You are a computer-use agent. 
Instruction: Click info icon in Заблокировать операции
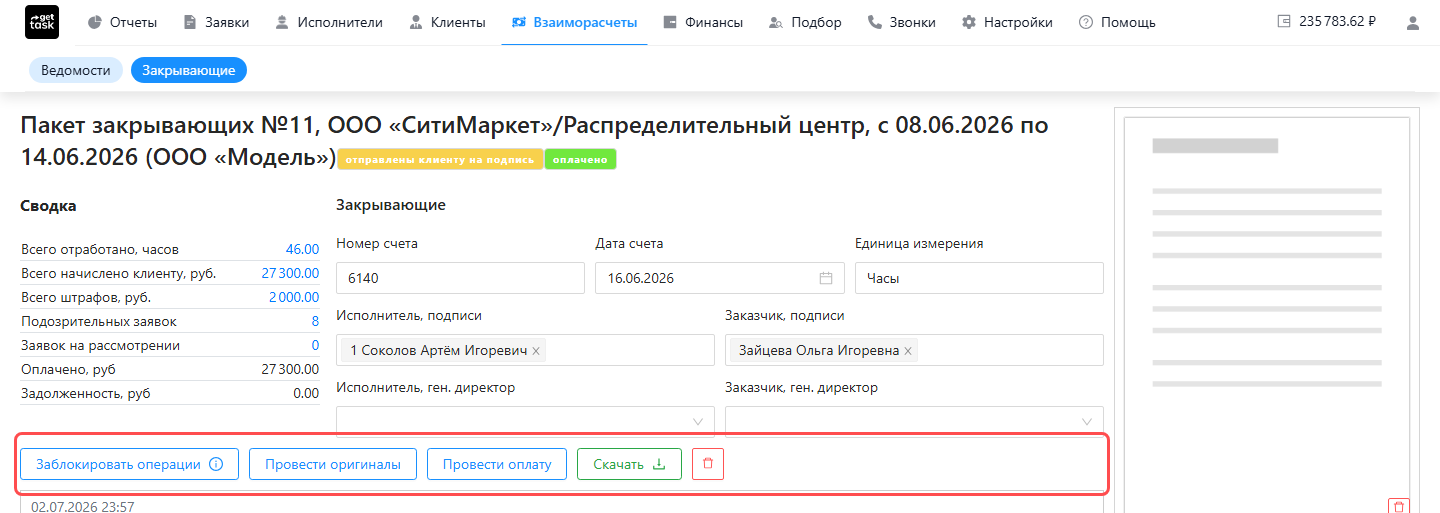point(216,464)
